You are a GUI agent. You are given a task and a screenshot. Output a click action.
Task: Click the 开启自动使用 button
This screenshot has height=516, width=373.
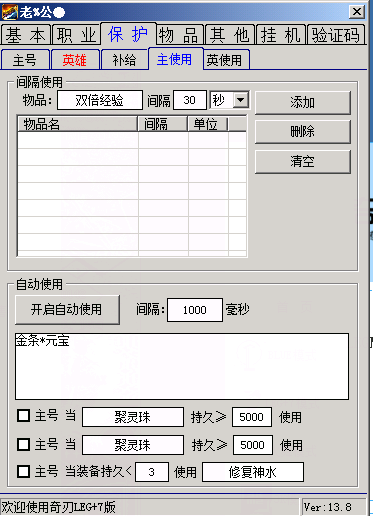click(x=67, y=310)
